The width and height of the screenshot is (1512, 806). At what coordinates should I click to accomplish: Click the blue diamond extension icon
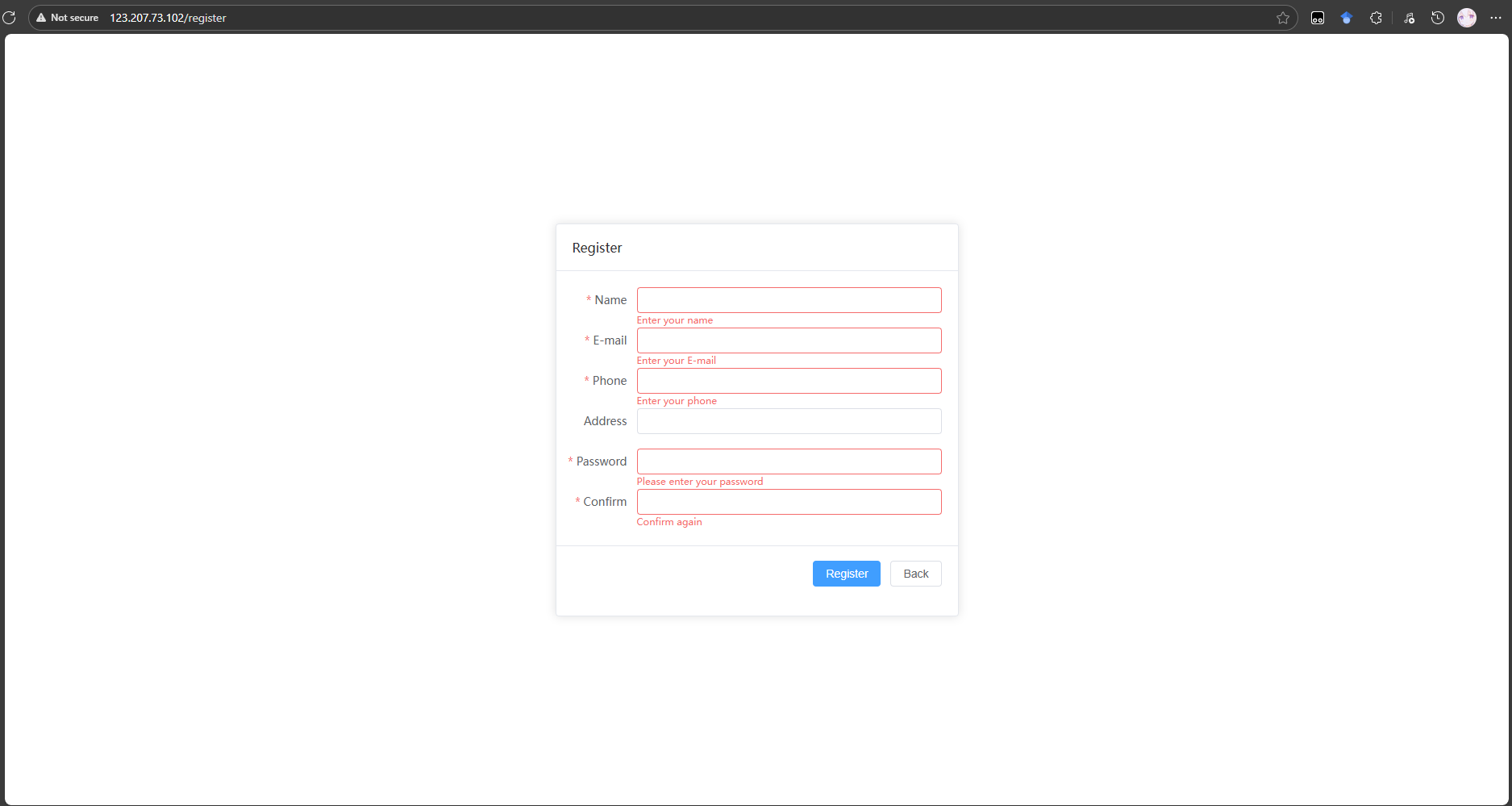(x=1347, y=17)
